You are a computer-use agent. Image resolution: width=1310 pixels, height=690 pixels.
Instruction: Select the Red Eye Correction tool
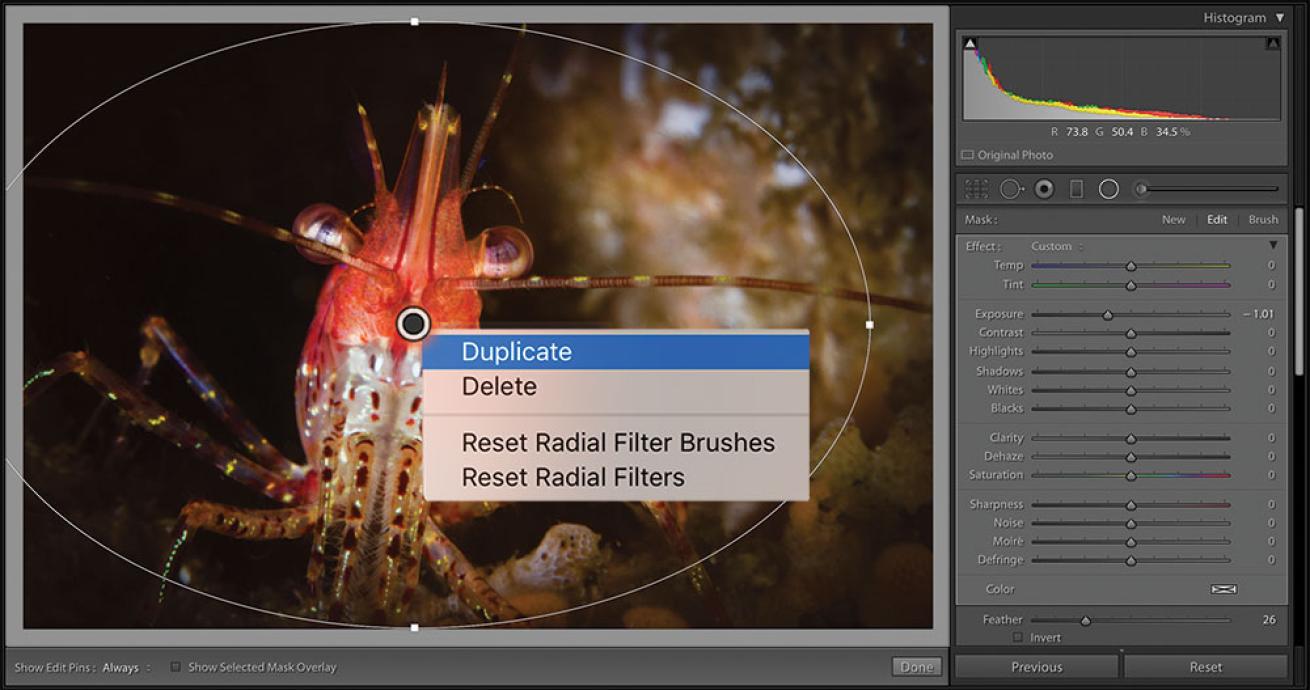point(1044,189)
